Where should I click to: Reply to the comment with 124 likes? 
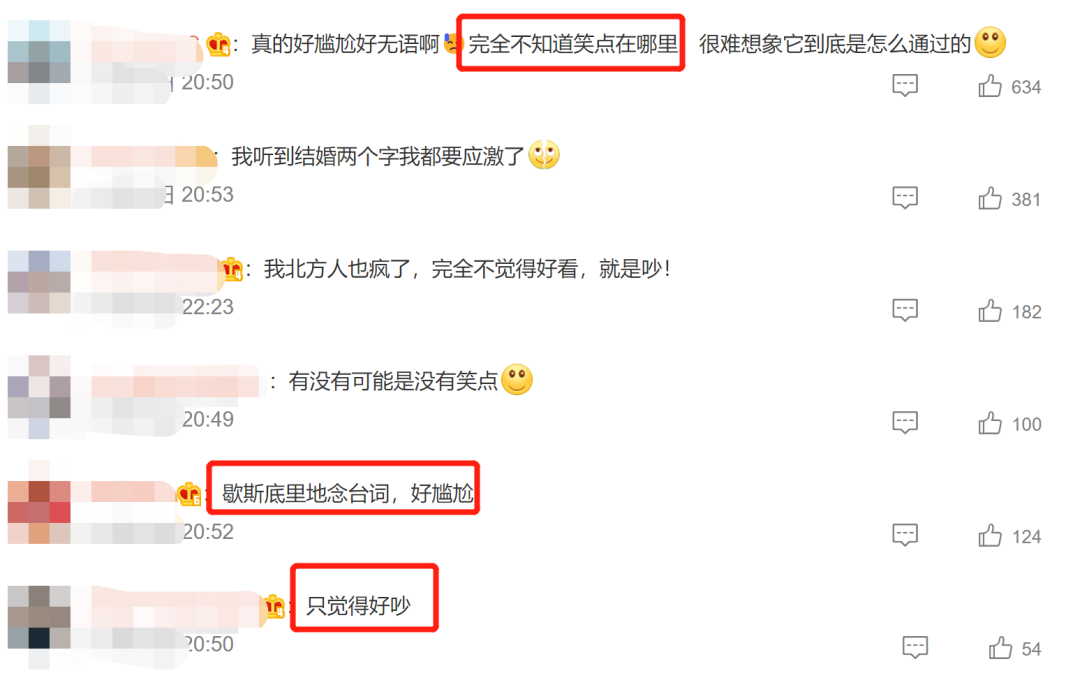point(905,535)
